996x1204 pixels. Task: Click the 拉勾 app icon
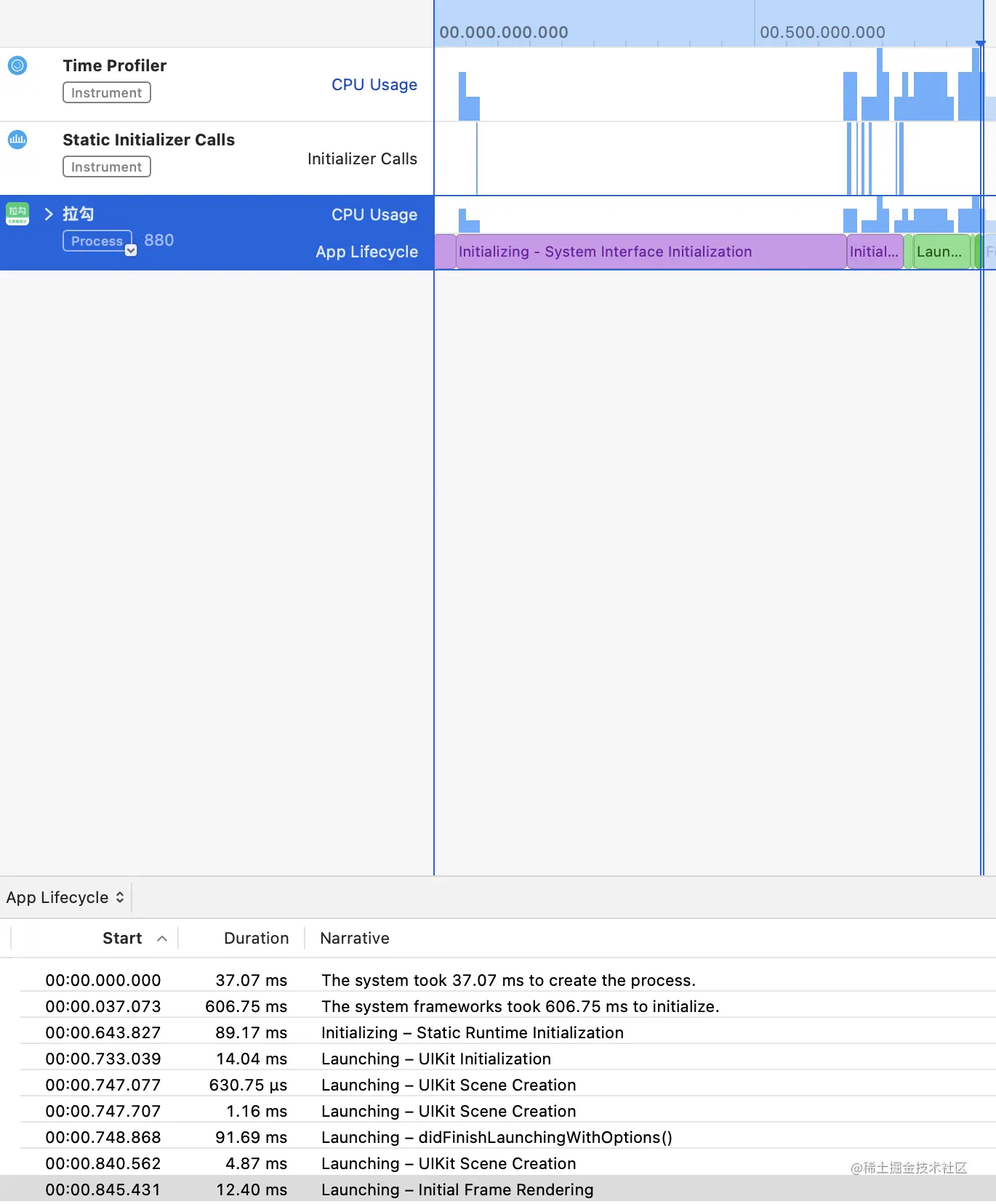(x=17, y=214)
